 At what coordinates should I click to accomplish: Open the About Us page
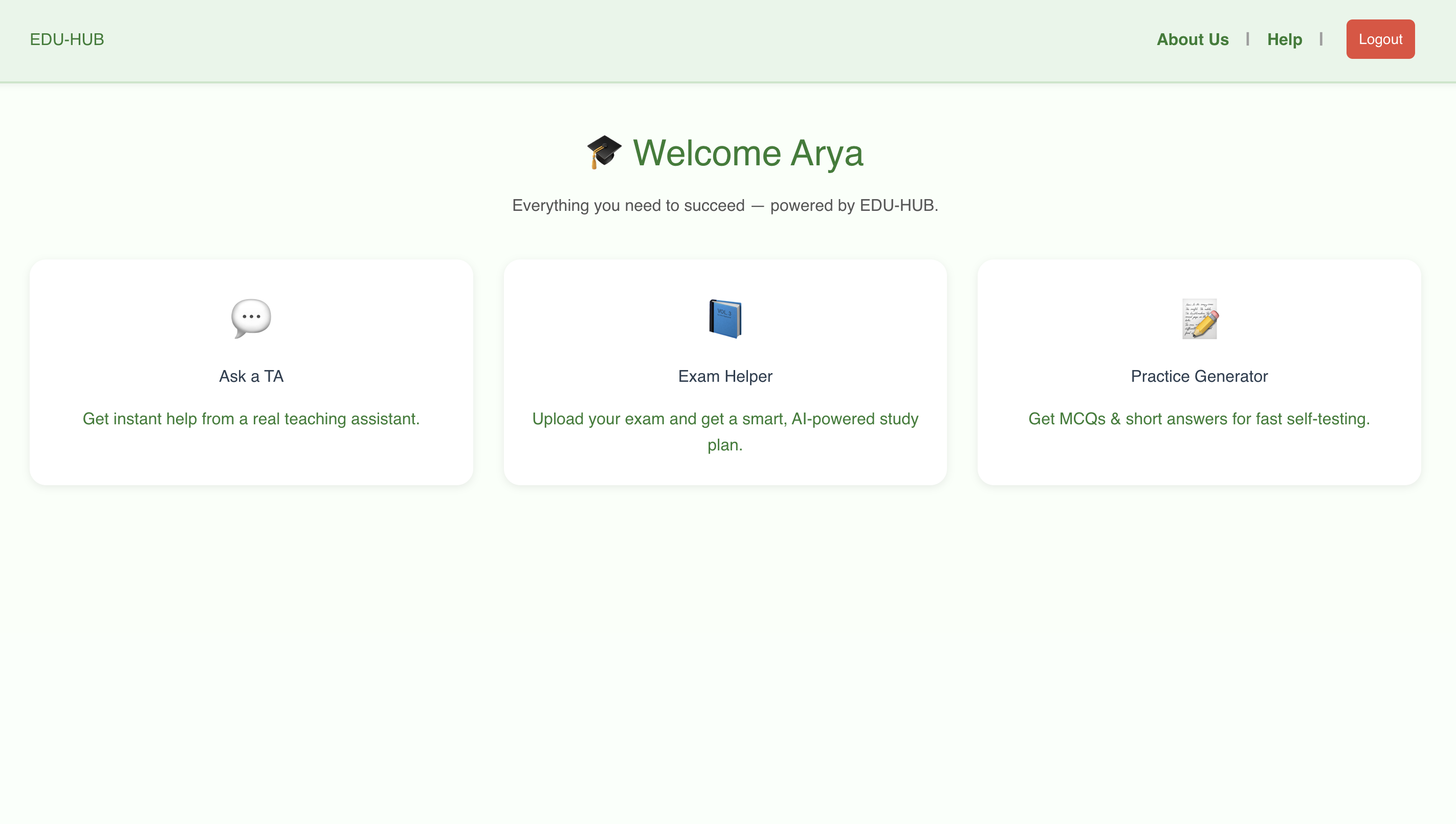pos(1193,39)
